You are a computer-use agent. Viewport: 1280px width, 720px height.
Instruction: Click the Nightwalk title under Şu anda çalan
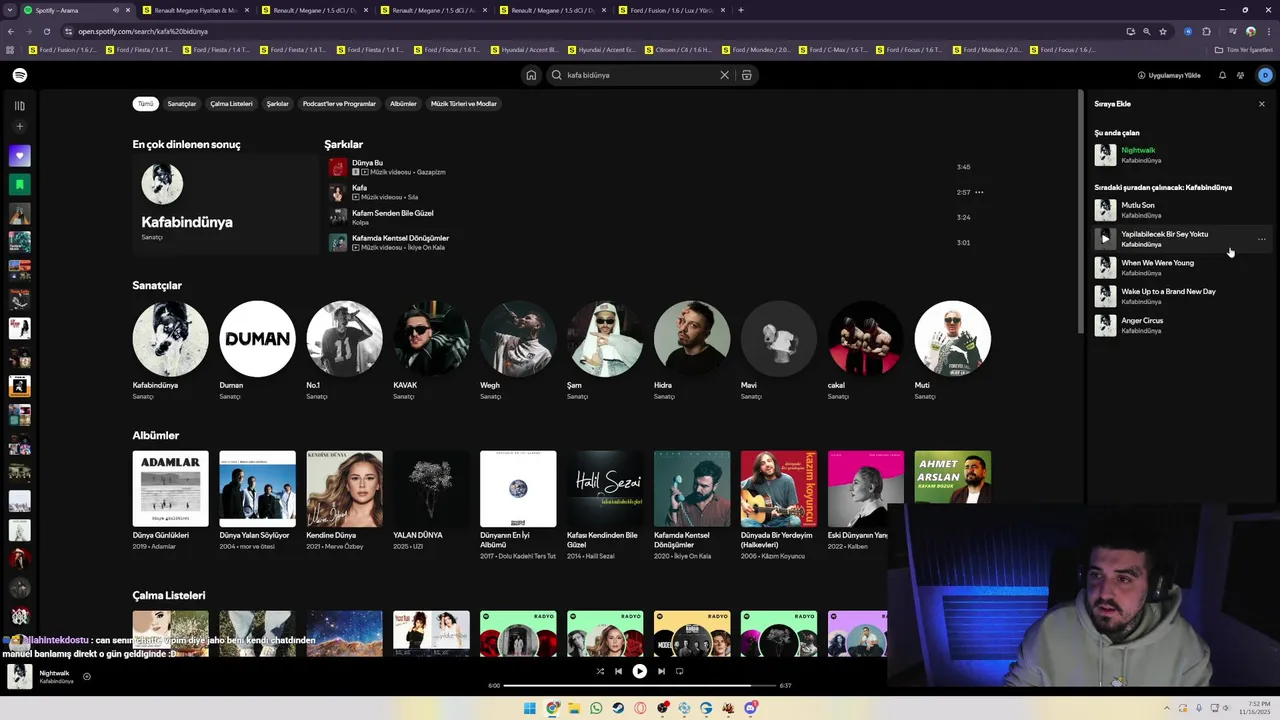tap(1138, 150)
